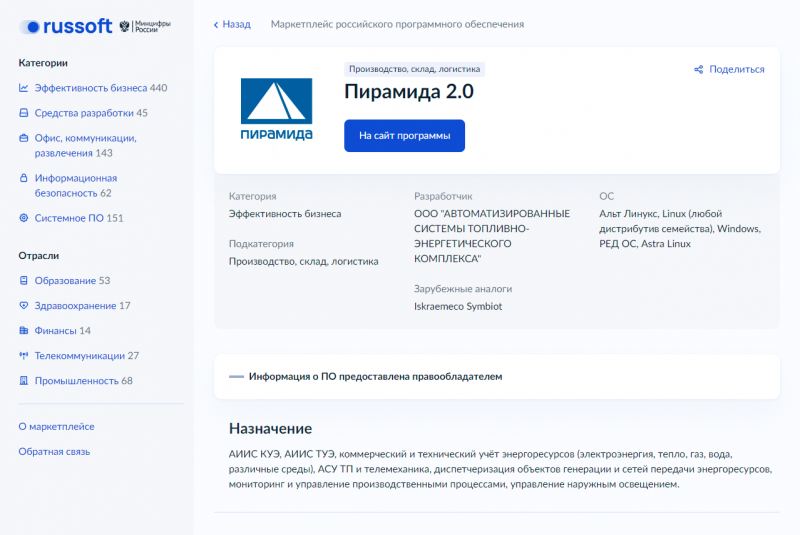Image resolution: width=800 pixels, height=535 pixels.
Task: Click the icon beside Средства разработки
Action: click(23, 113)
